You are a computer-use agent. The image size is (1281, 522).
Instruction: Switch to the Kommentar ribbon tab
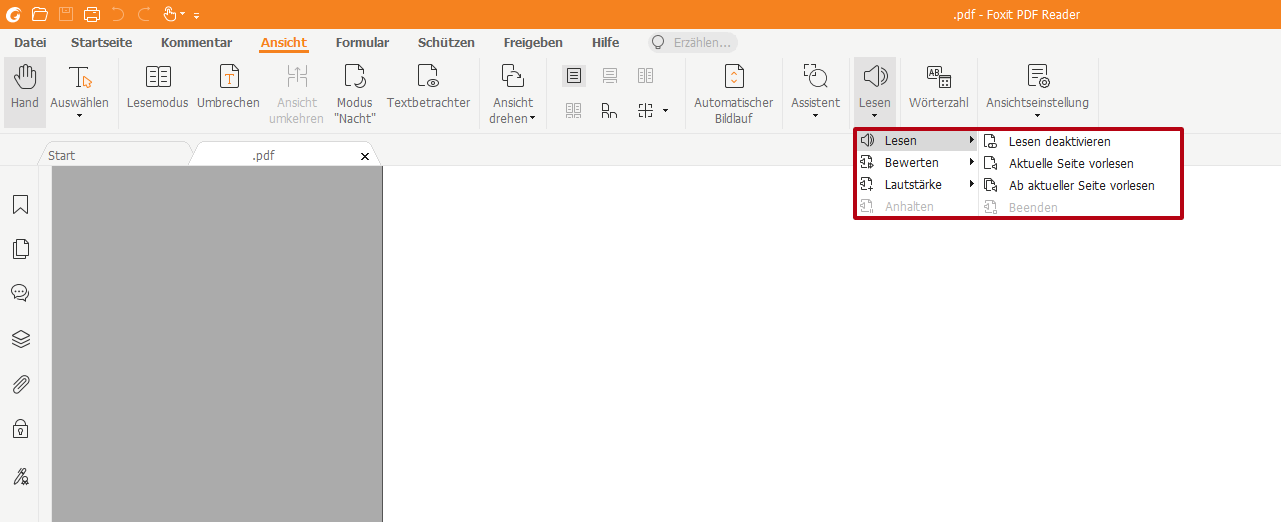(196, 43)
